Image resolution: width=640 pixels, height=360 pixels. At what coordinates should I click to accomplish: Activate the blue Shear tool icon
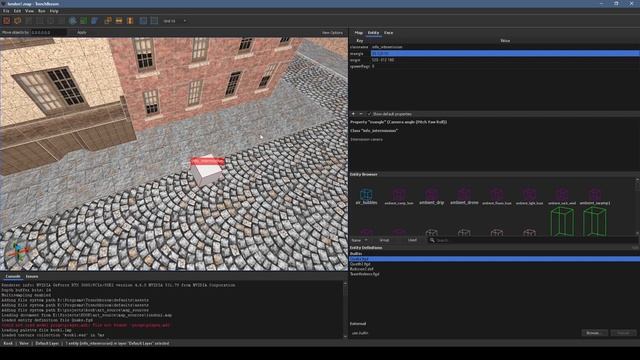95,21
